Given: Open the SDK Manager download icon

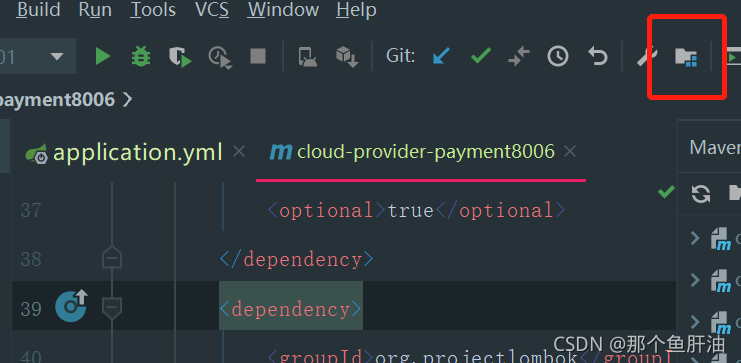Looking at the screenshot, I should (x=347, y=57).
